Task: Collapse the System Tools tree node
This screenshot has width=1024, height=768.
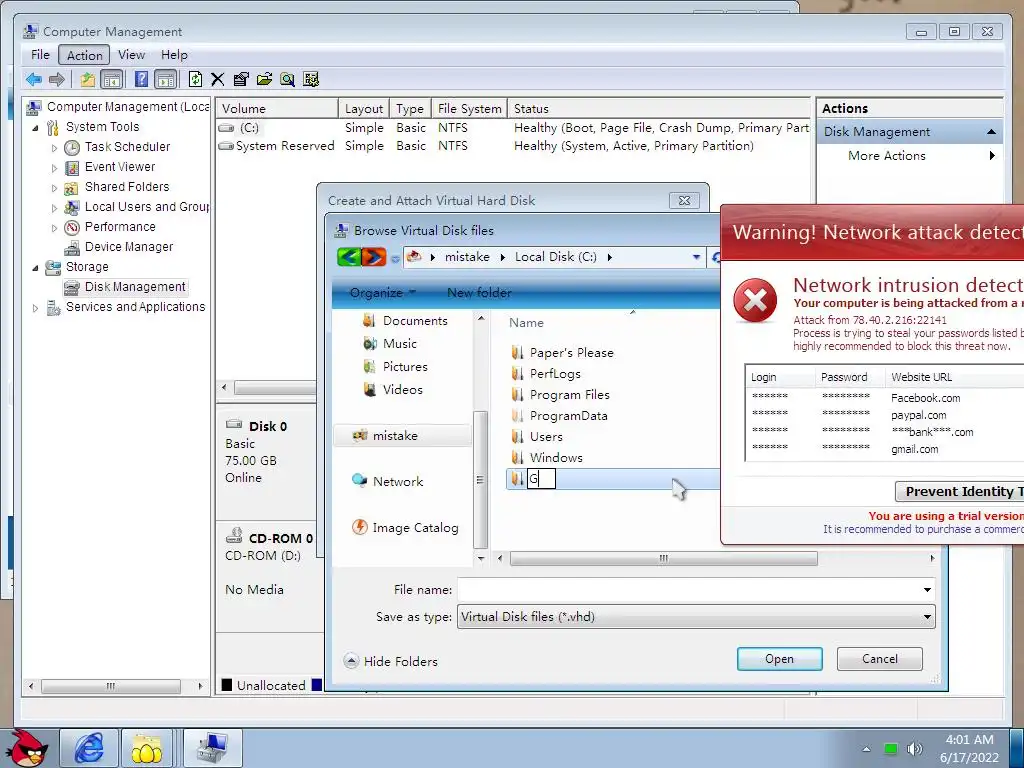Action: [35, 127]
